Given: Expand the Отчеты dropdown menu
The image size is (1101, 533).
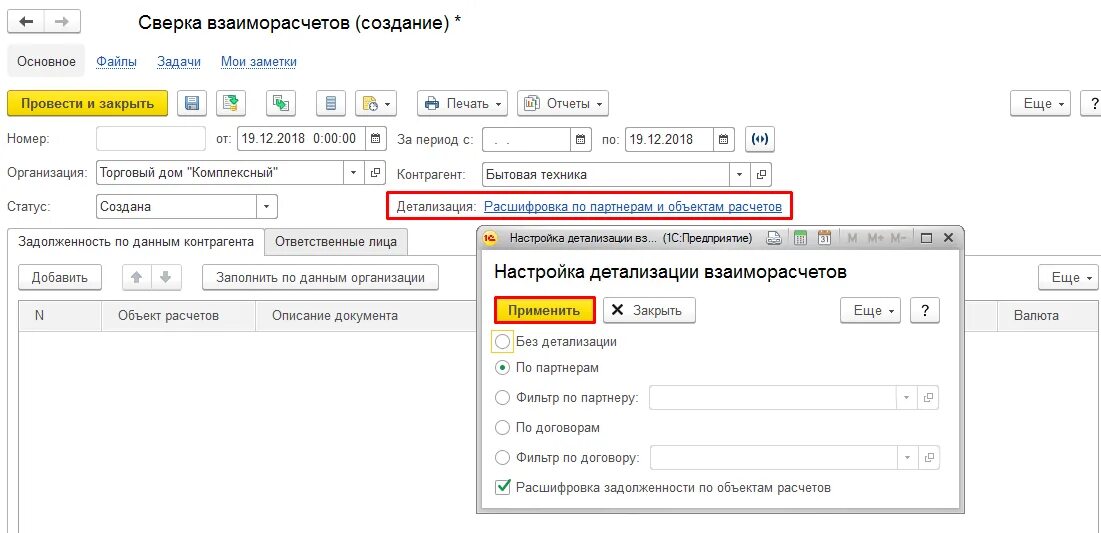Looking at the screenshot, I should (x=563, y=103).
